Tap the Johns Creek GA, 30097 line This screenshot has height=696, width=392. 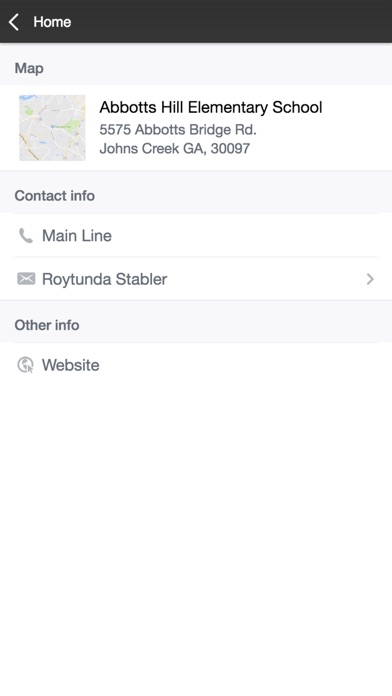coord(174,148)
